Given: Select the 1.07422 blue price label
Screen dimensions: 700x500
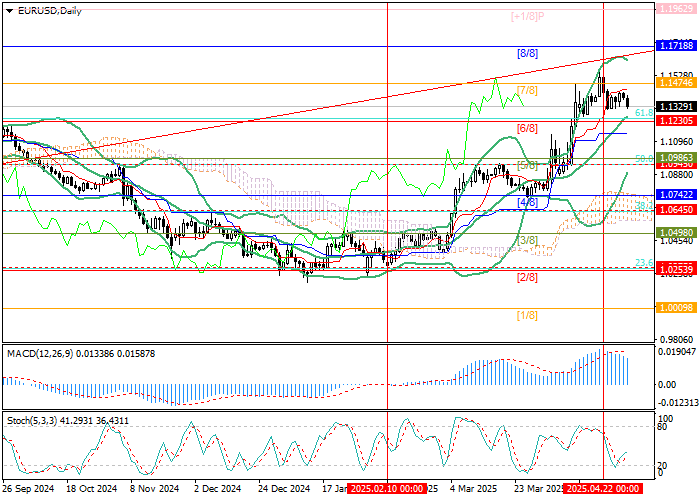Looking at the screenshot, I should (x=677, y=195).
